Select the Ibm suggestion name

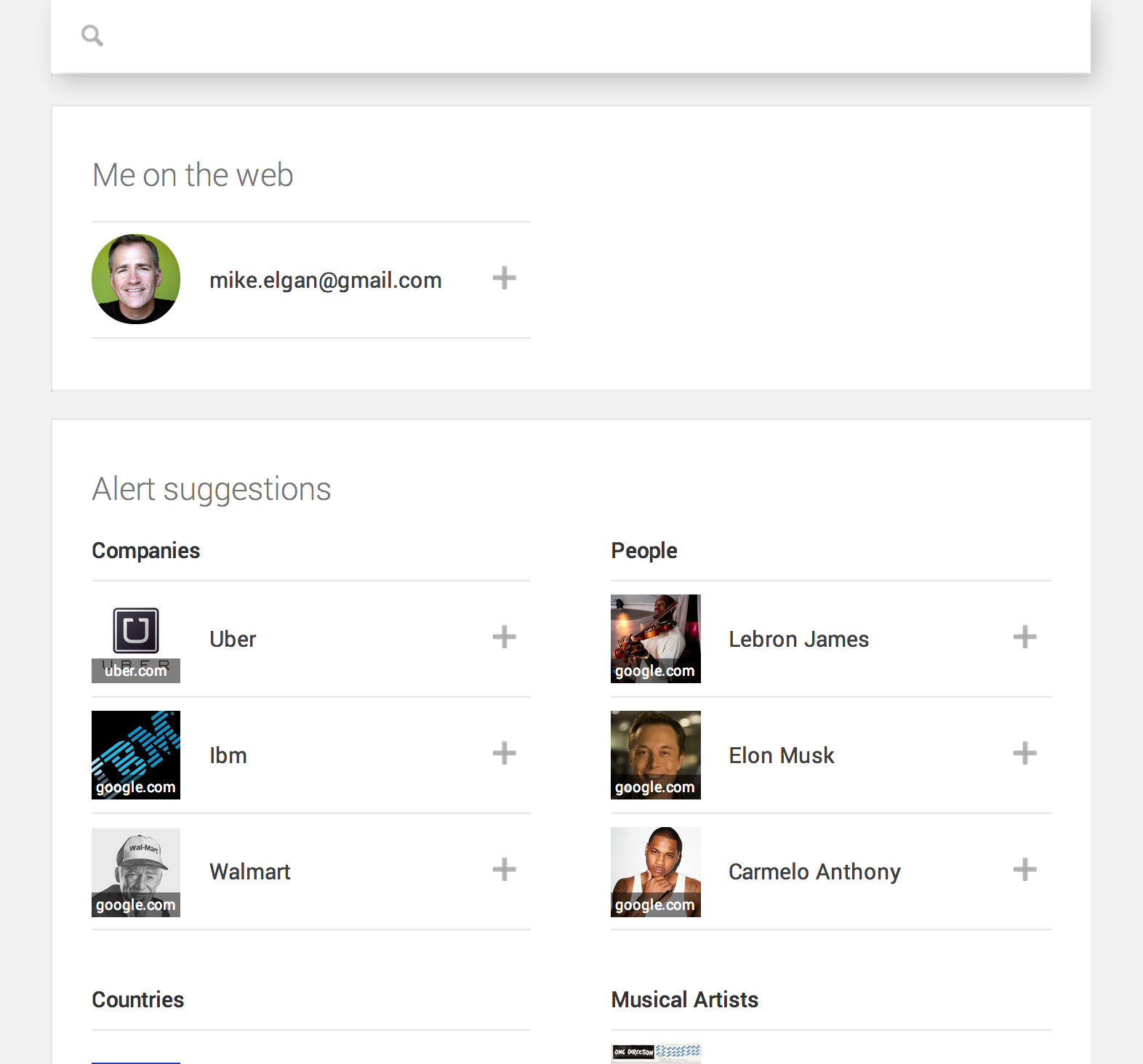click(228, 755)
